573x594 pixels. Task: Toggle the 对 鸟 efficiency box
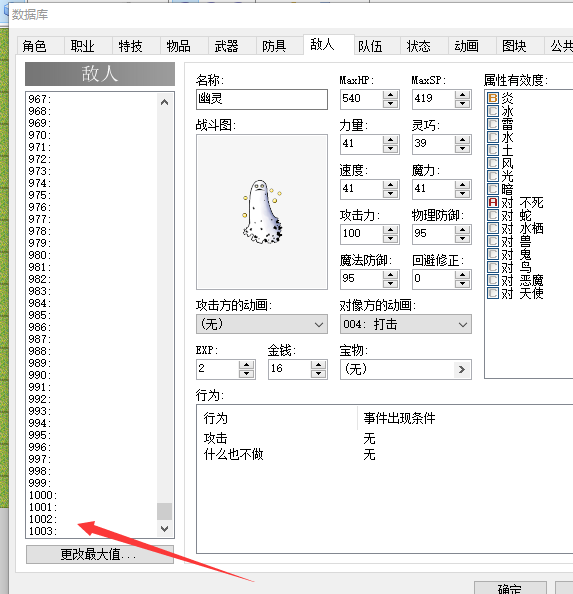(493, 267)
